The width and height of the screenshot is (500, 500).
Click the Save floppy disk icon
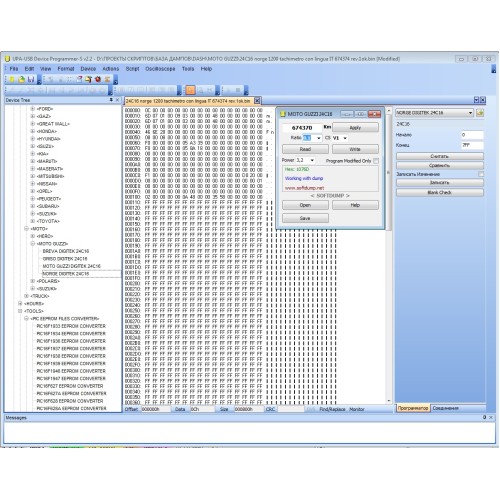click(31, 79)
